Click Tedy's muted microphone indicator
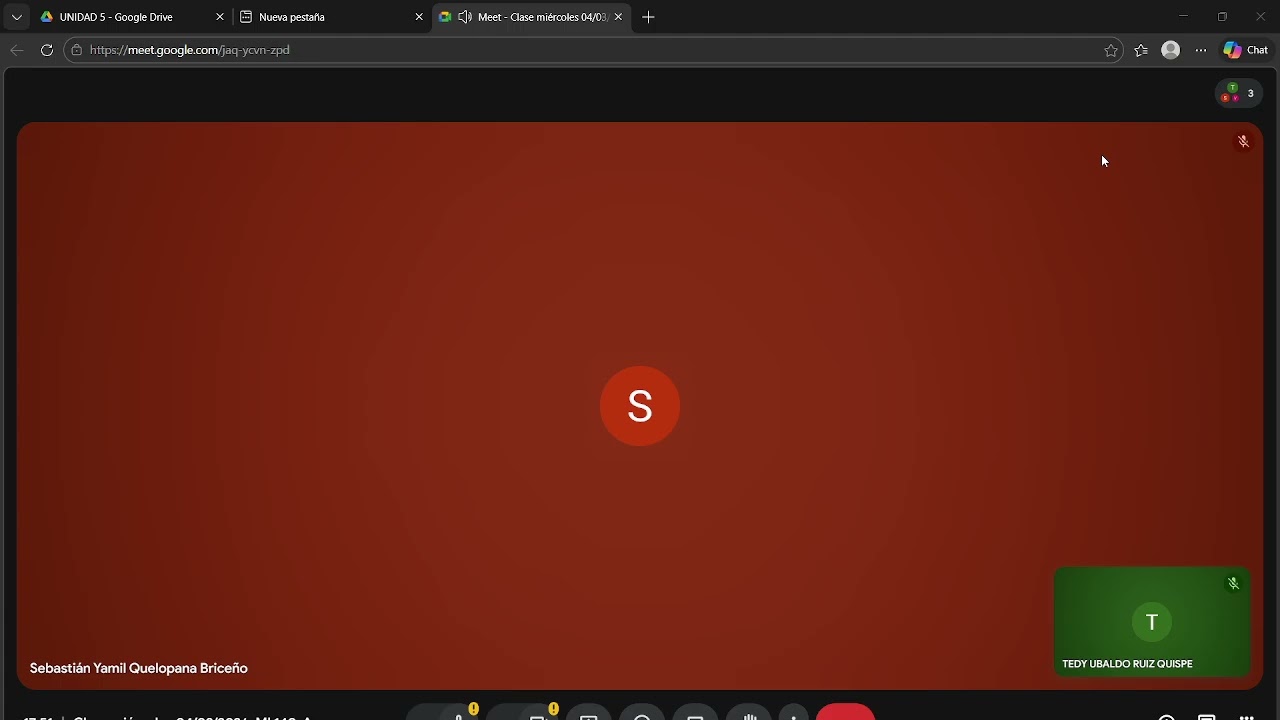This screenshot has height=720, width=1280. tap(1233, 583)
